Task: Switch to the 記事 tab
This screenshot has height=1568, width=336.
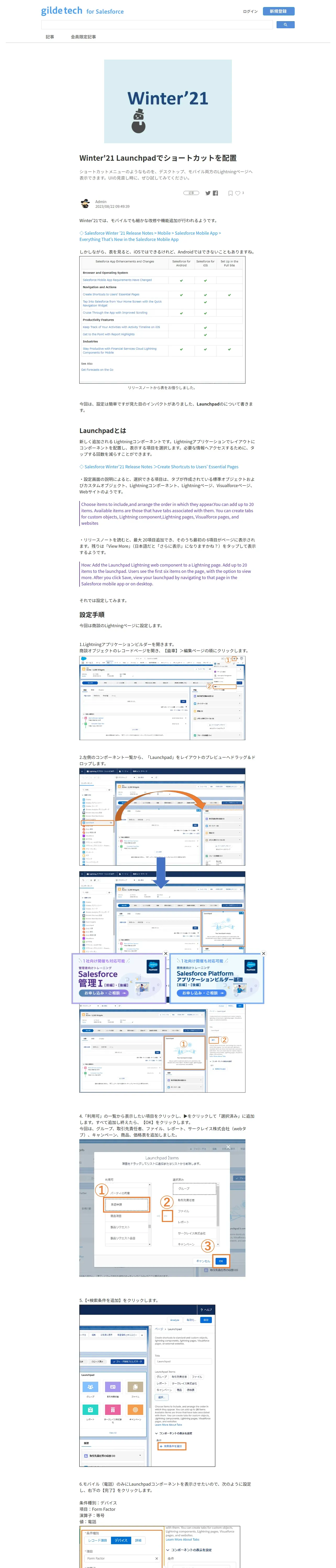Action: click(x=50, y=37)
